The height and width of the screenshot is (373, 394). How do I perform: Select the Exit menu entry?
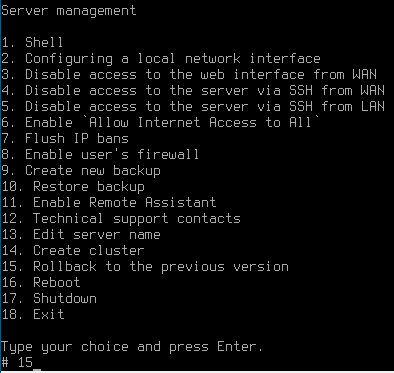pyautogui.click(x=33, y=314)
